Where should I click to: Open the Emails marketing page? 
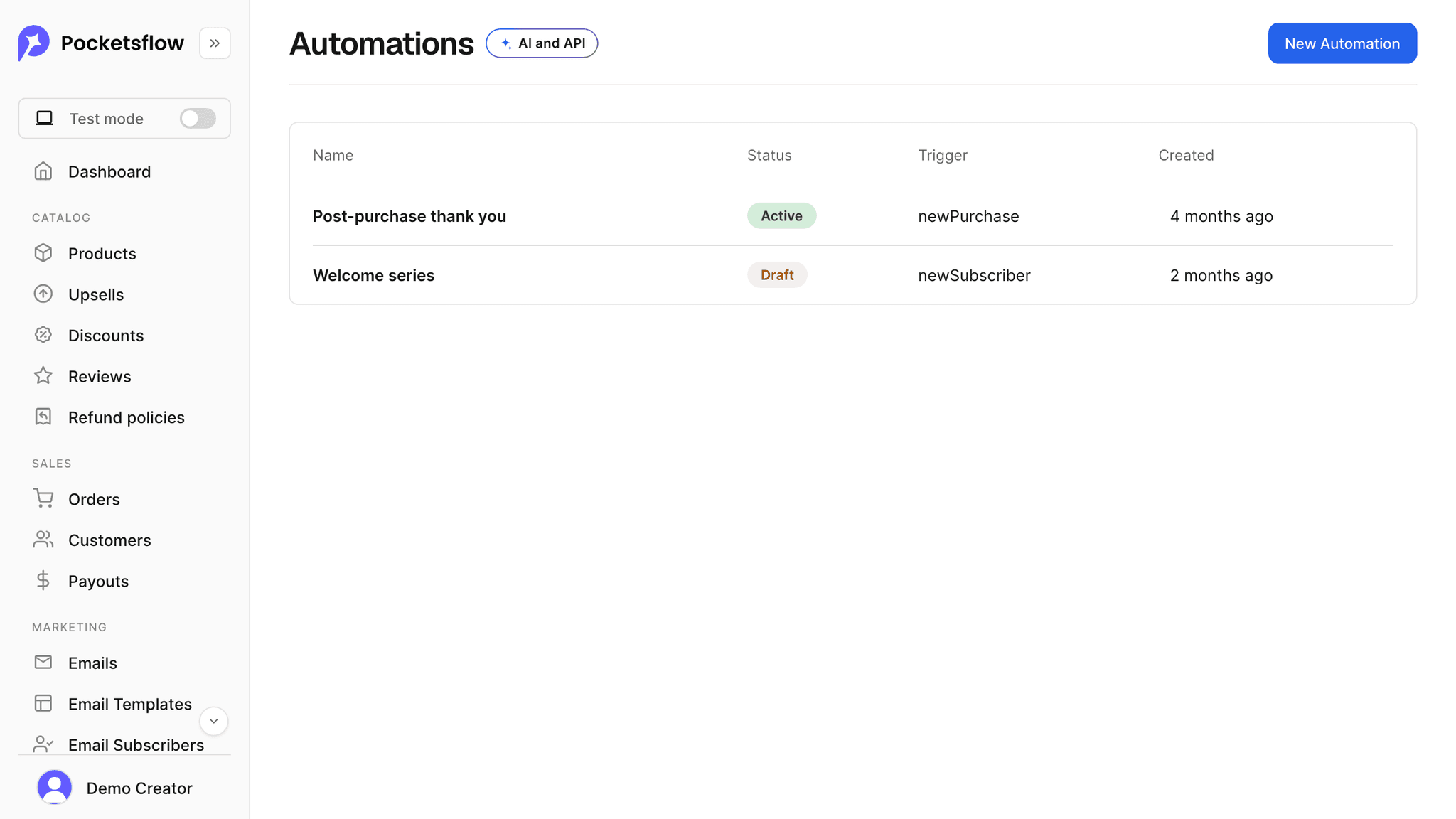92,663
